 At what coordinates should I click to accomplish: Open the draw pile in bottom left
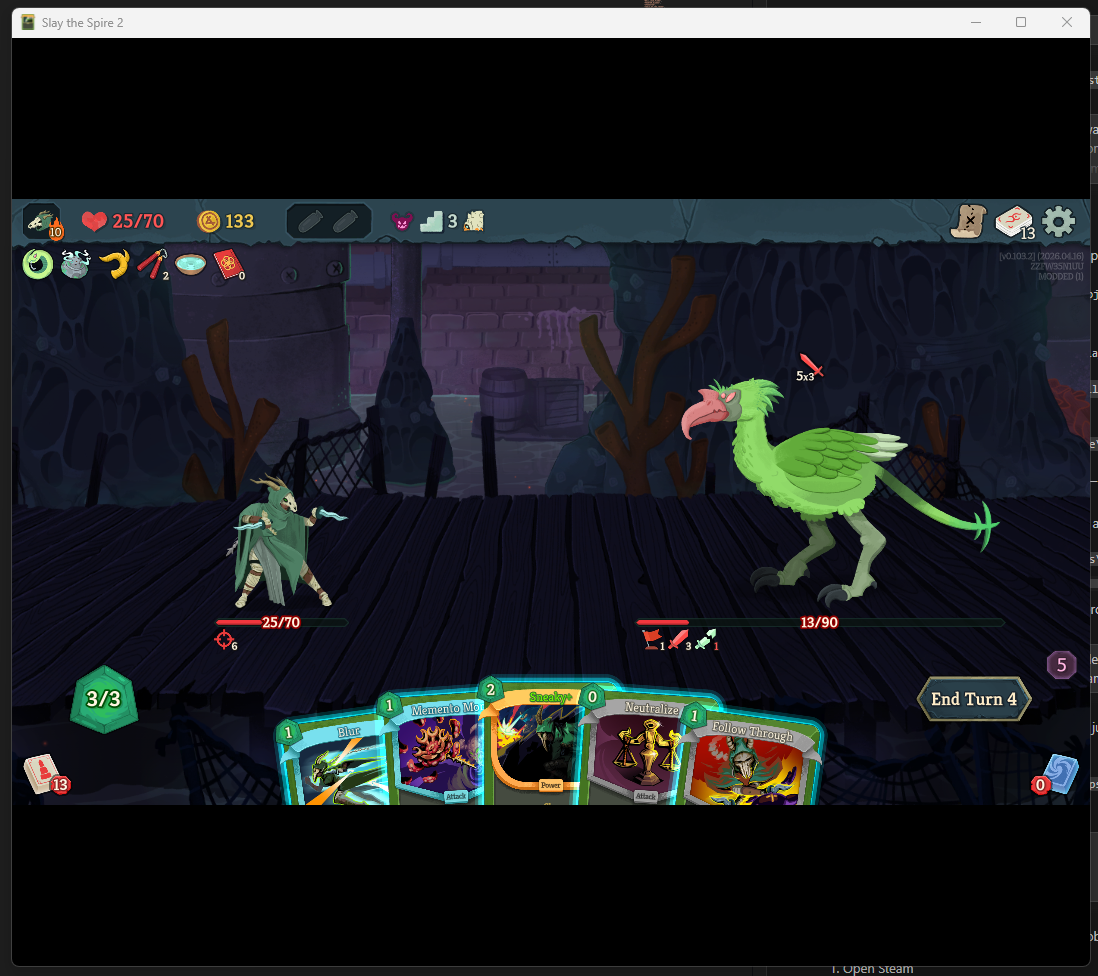click(x=42, y=774)
